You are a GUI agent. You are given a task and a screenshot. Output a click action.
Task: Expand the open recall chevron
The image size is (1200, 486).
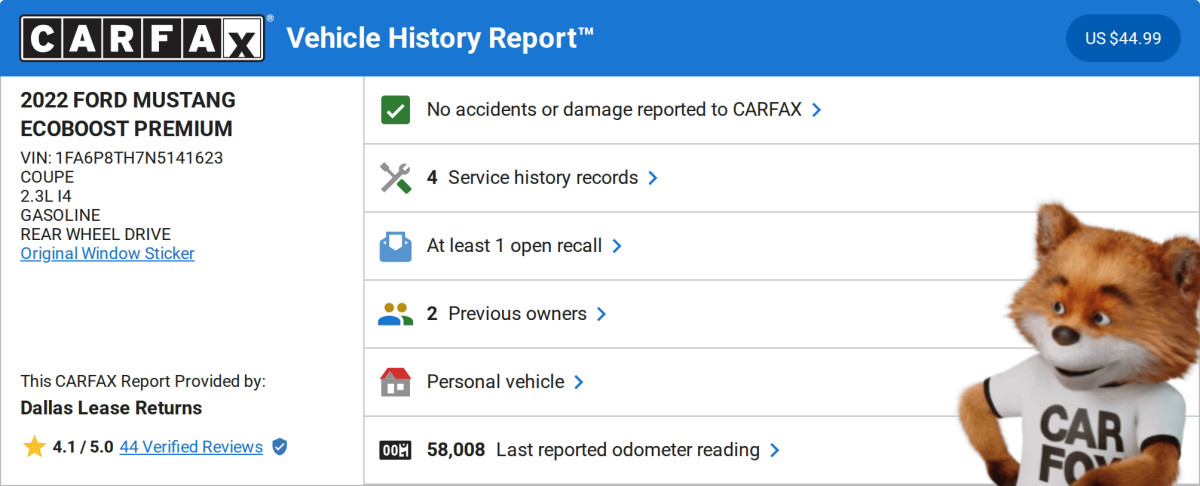coord(617,246)
